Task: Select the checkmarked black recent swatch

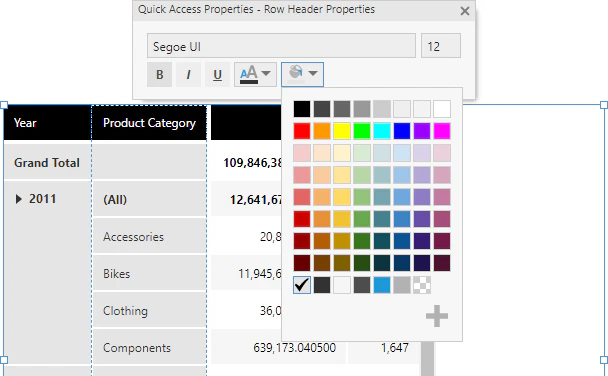Action: (x=302, y=285)
